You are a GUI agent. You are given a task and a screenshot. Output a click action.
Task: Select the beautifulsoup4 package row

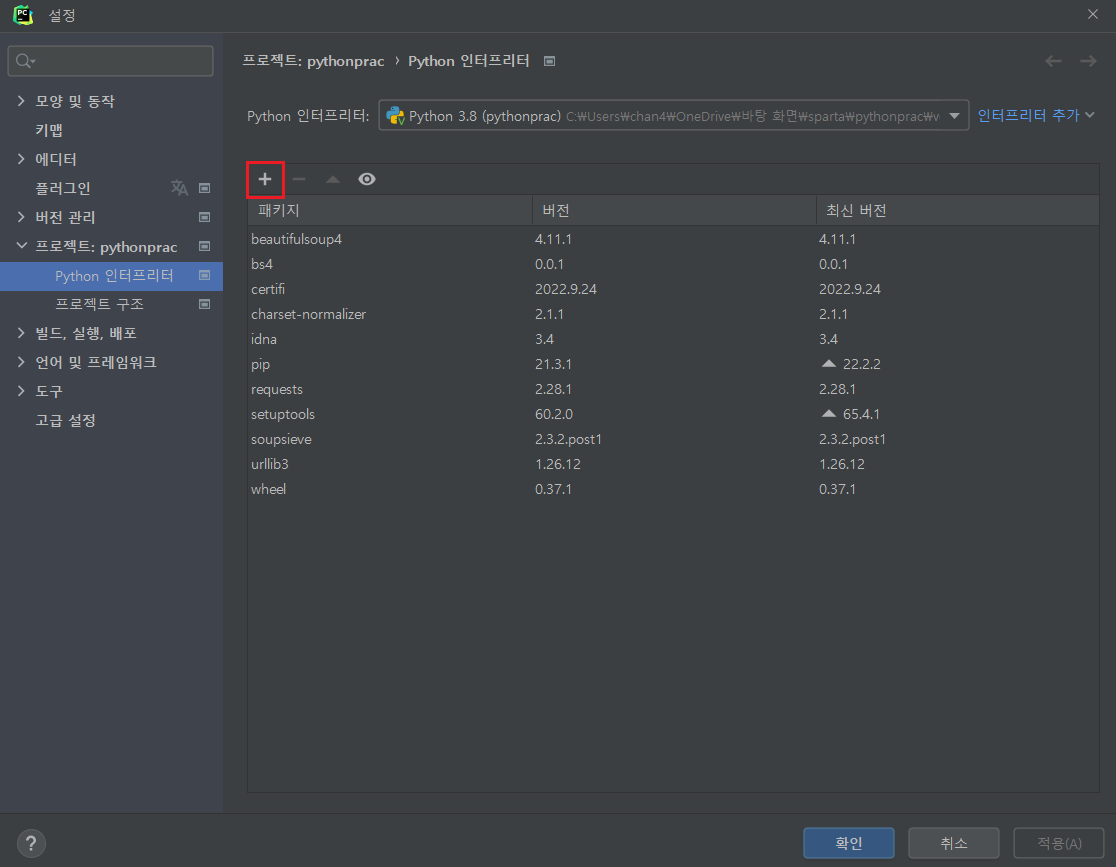tap(673, 239)
